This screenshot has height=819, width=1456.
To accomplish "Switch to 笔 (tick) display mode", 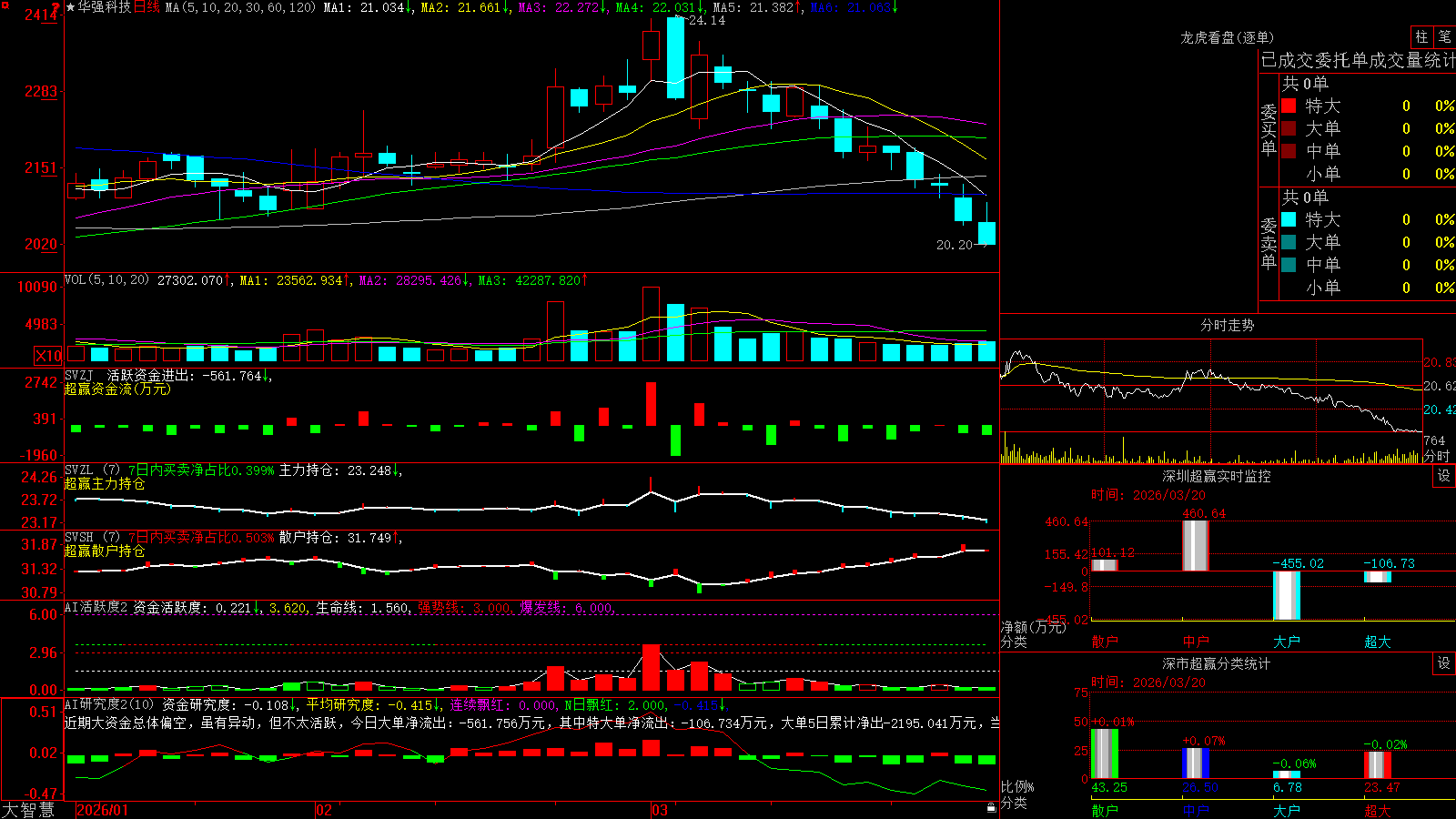I will [1445, 36].
